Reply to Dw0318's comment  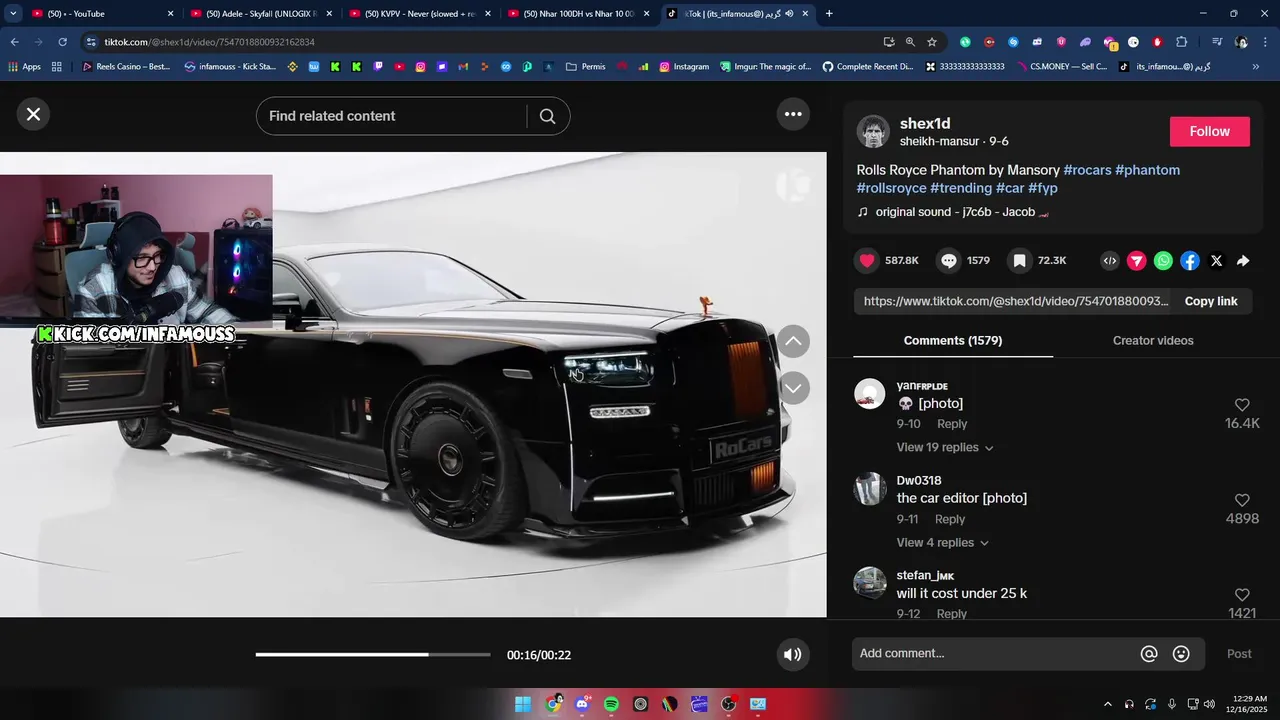(x=950, y=519)
